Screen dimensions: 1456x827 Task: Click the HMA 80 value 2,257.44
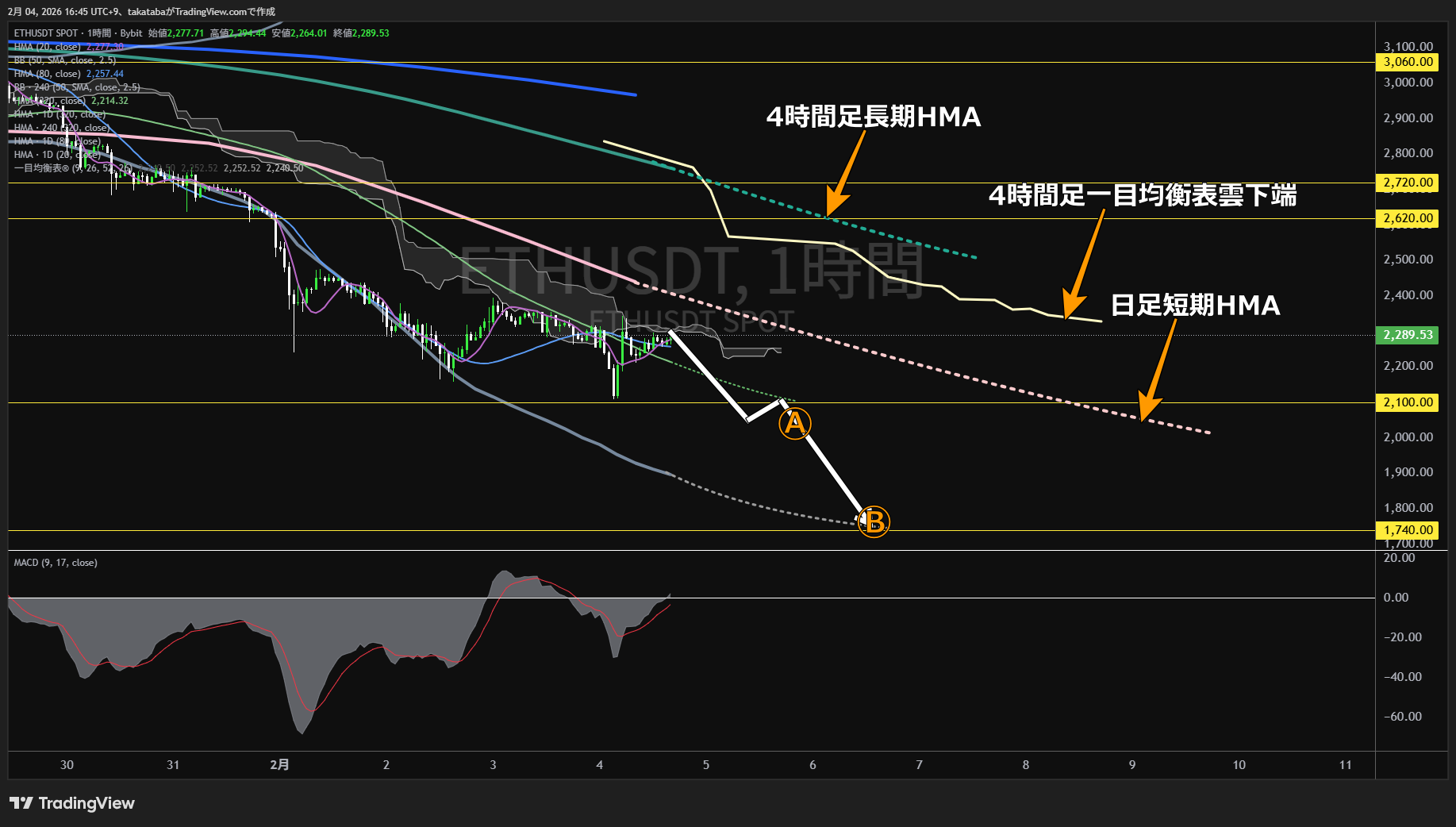[105, 74]
